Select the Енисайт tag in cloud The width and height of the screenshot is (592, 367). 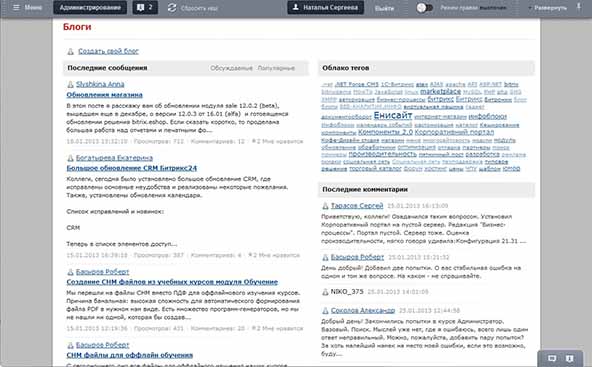[393, 115]
